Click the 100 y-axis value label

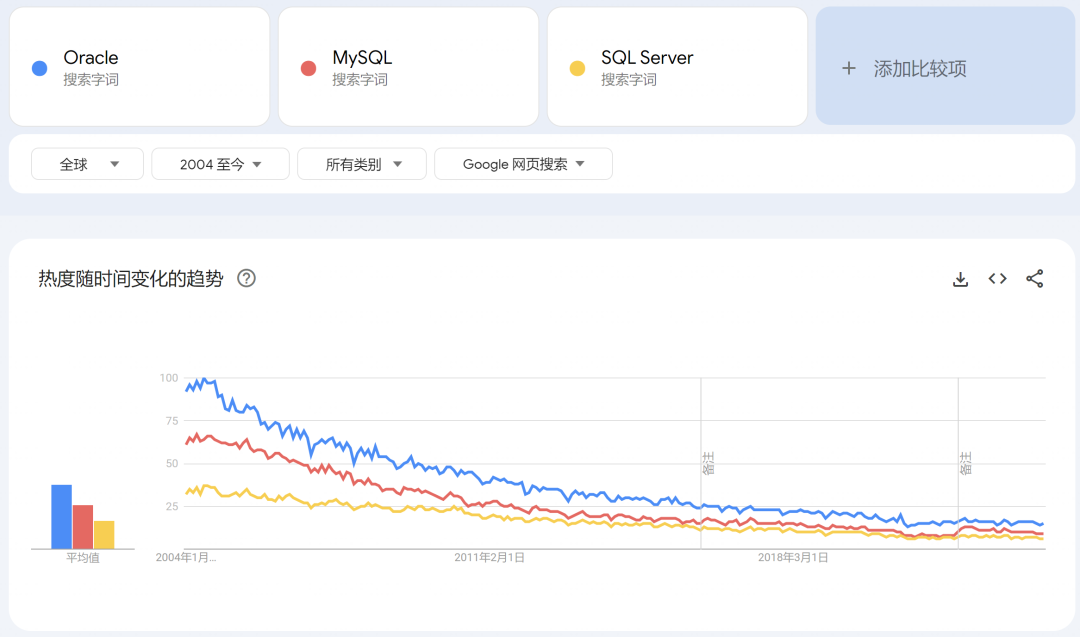(x=169, y=378)
